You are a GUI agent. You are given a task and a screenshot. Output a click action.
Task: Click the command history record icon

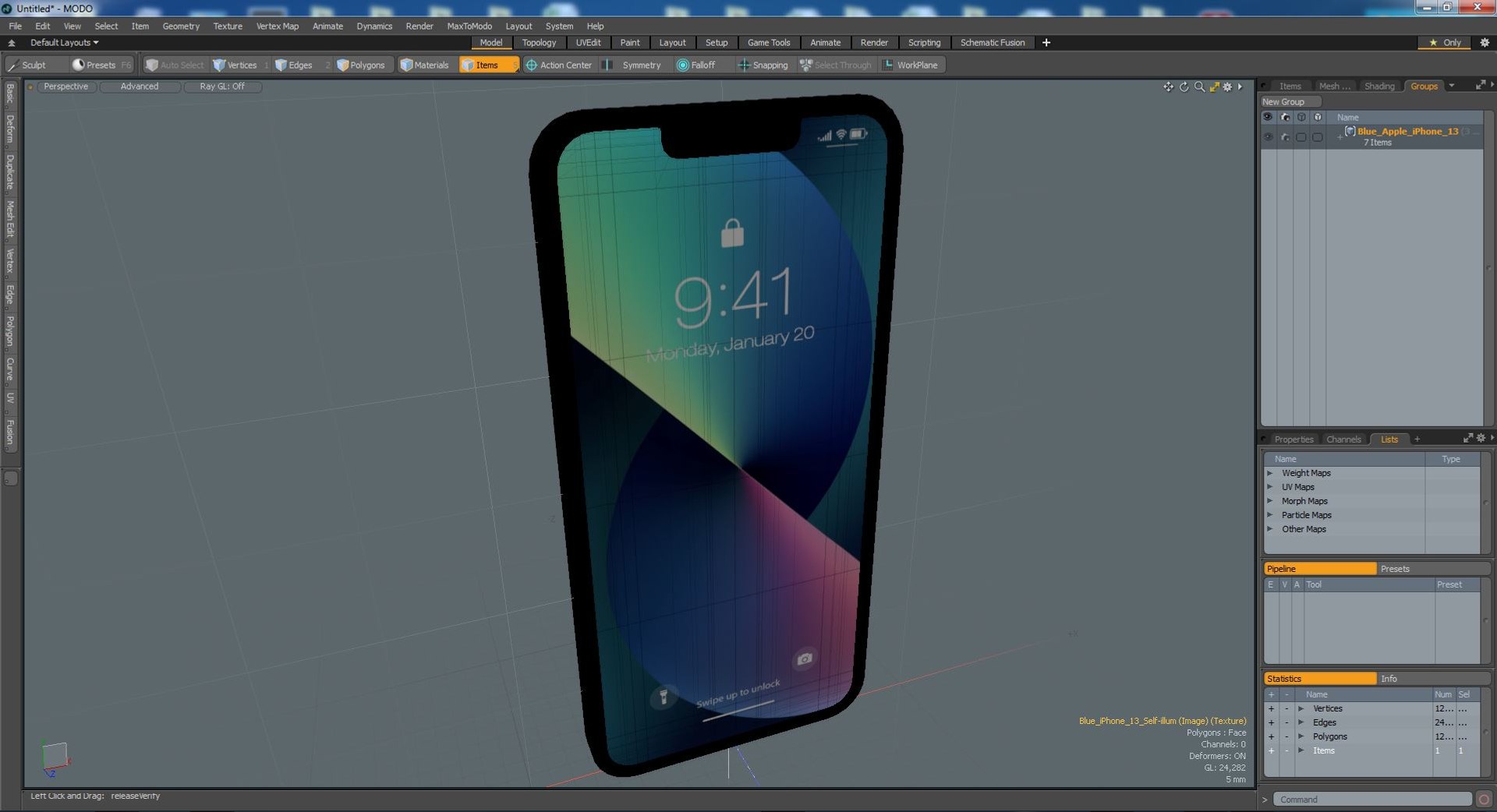point(1484,800)
